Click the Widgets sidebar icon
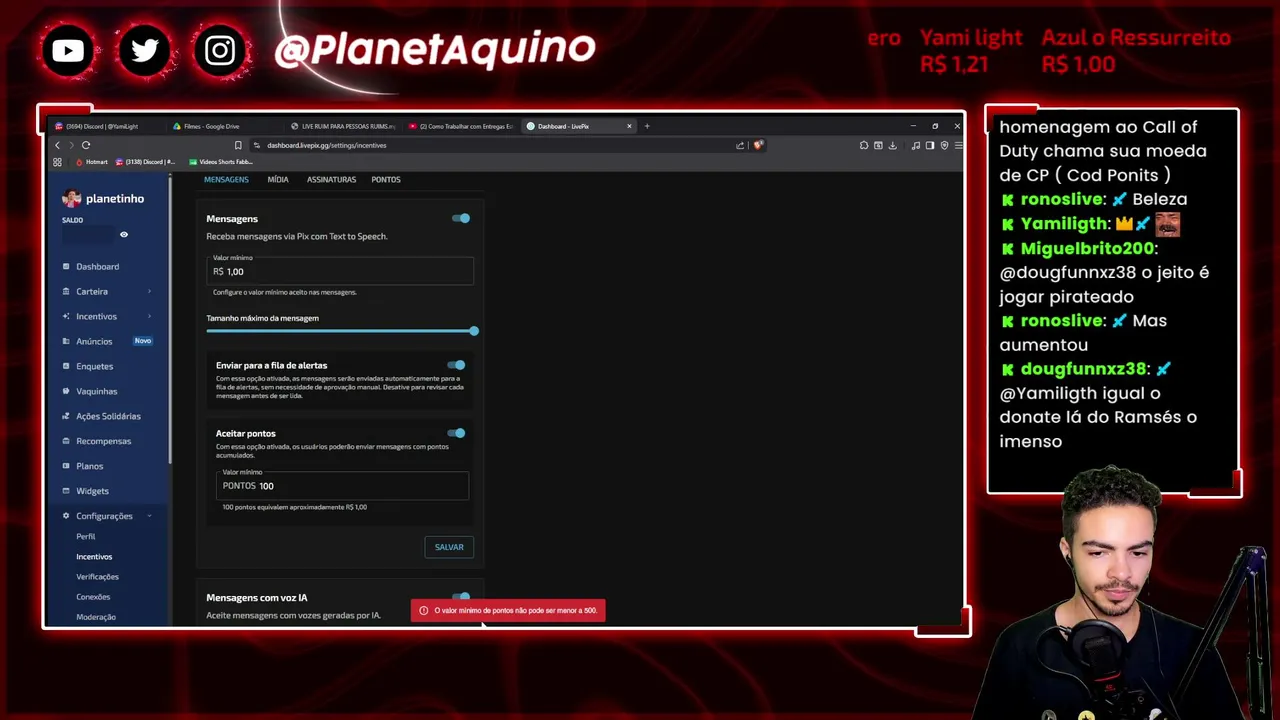The width and height of the screenshot is (1280, 720). click(x=66, y=491)
